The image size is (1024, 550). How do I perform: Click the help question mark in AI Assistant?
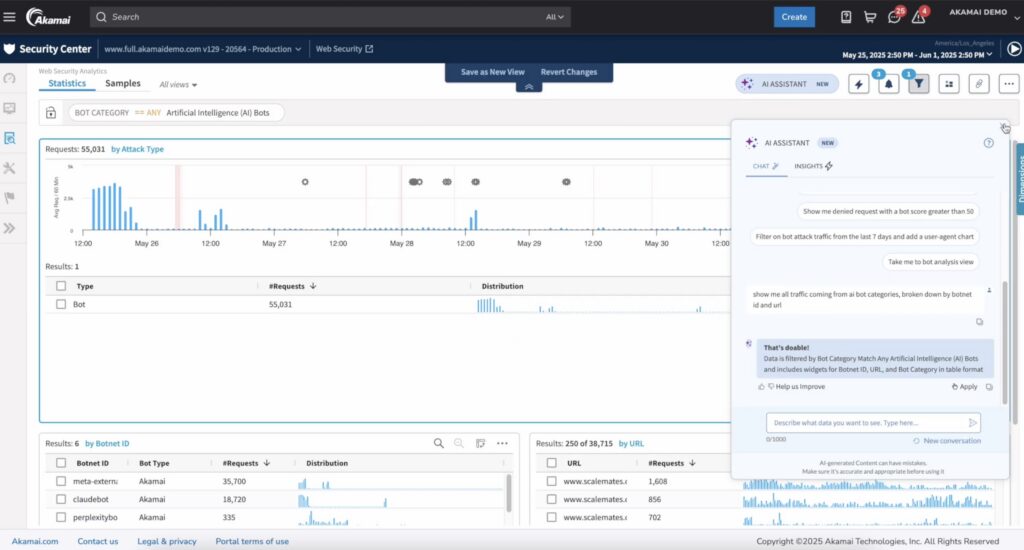pyautogui.click(x=989, y=143)
